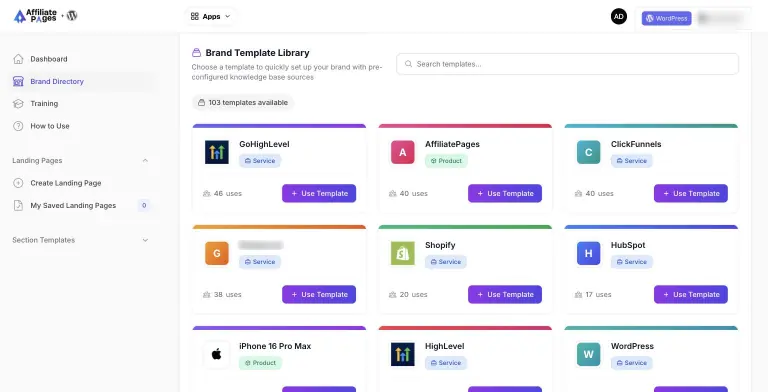Click the Brand Template Library heading icon

click(196, 52)
